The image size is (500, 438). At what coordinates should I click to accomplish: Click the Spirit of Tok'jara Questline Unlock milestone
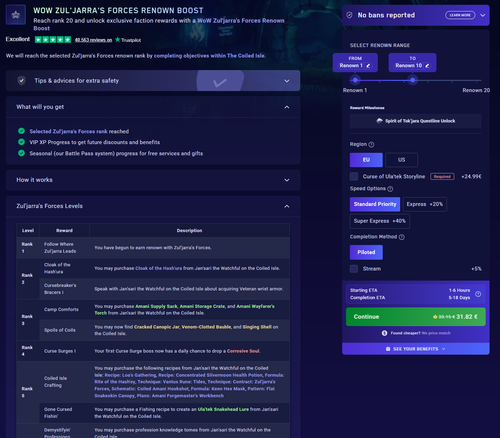[416, 121]
